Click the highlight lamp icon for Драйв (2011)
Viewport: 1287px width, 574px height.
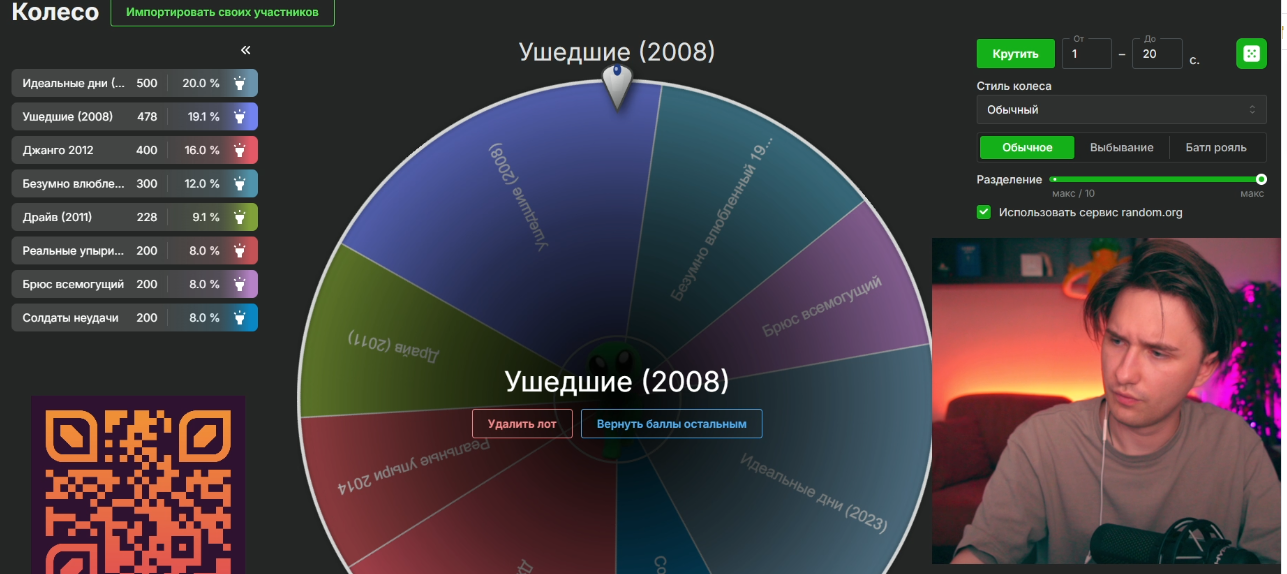[239, 217]
